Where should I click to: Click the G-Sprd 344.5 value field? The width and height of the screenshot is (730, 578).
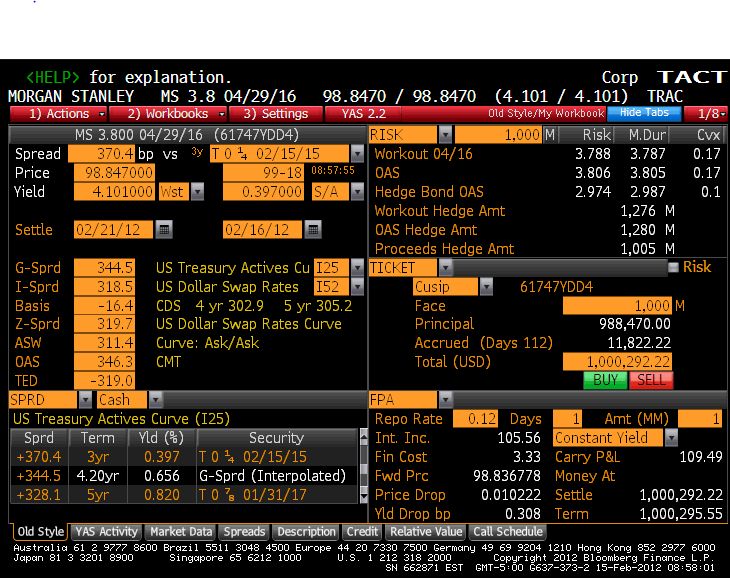click(x=104, y=268)
